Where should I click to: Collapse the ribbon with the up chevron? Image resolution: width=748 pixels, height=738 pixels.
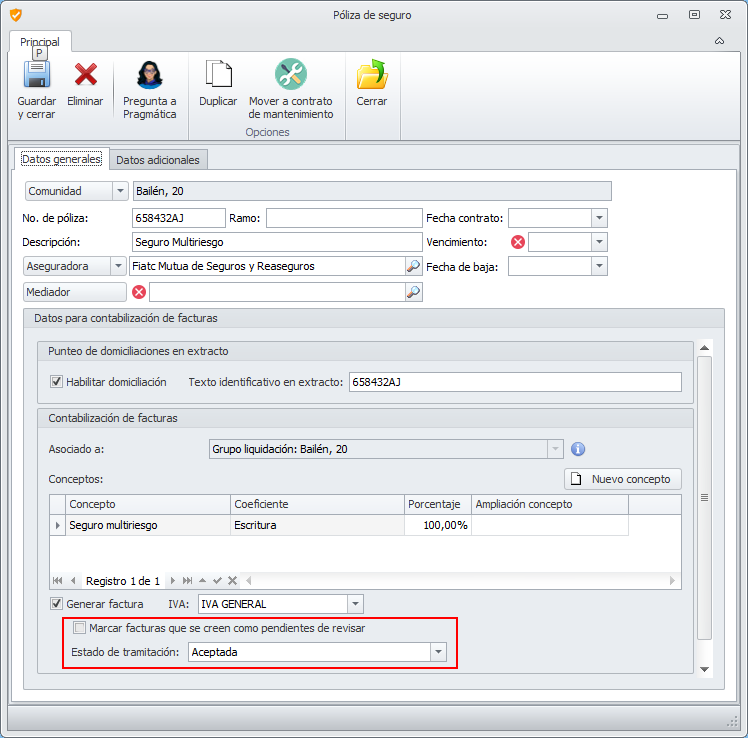719,41
